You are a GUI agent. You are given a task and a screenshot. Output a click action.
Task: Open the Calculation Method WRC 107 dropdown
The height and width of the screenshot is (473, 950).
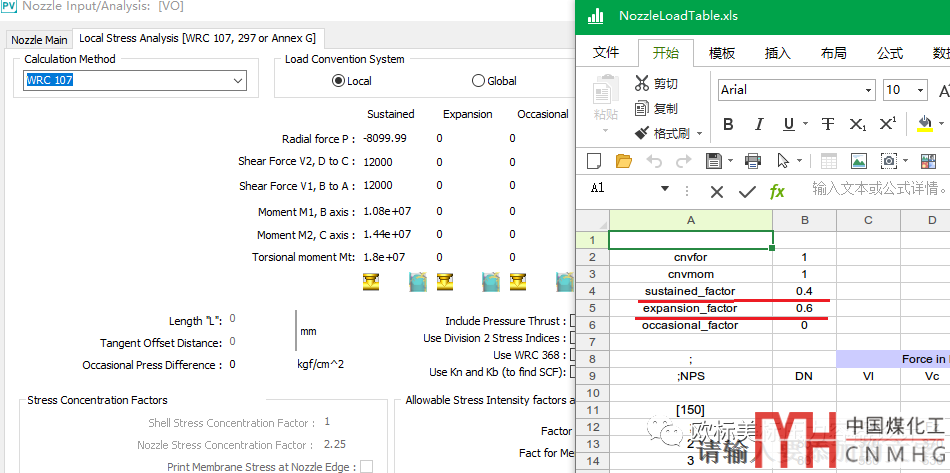point(238,80)
